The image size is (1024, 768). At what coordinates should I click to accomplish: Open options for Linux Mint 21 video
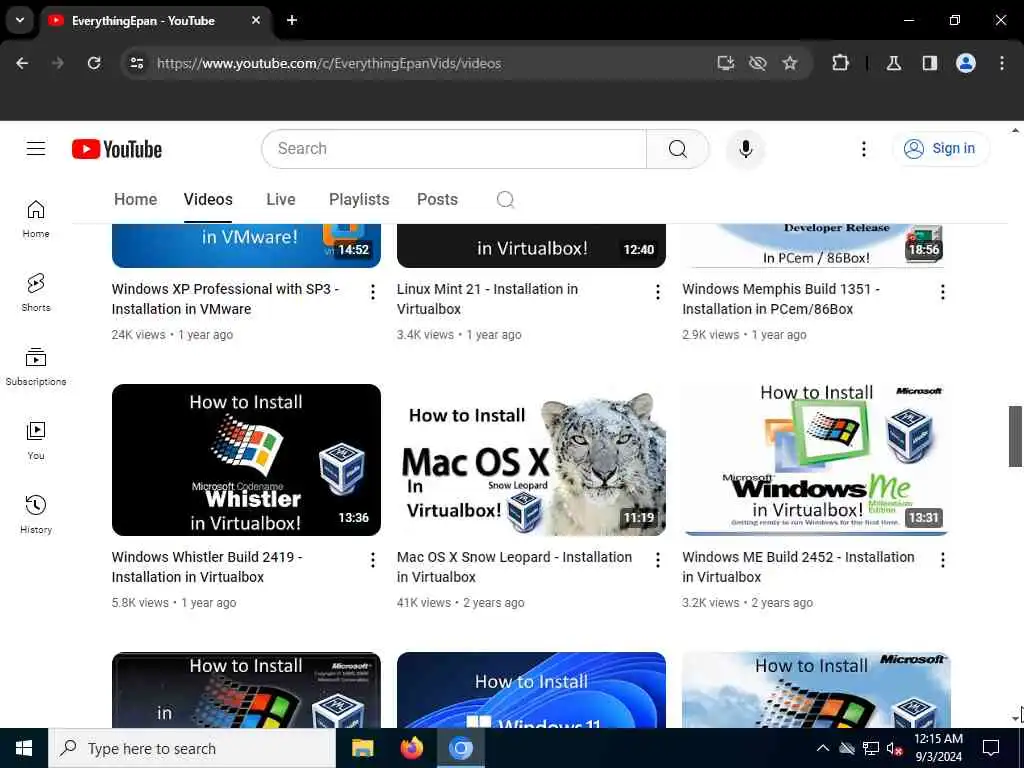click(658, 292)
